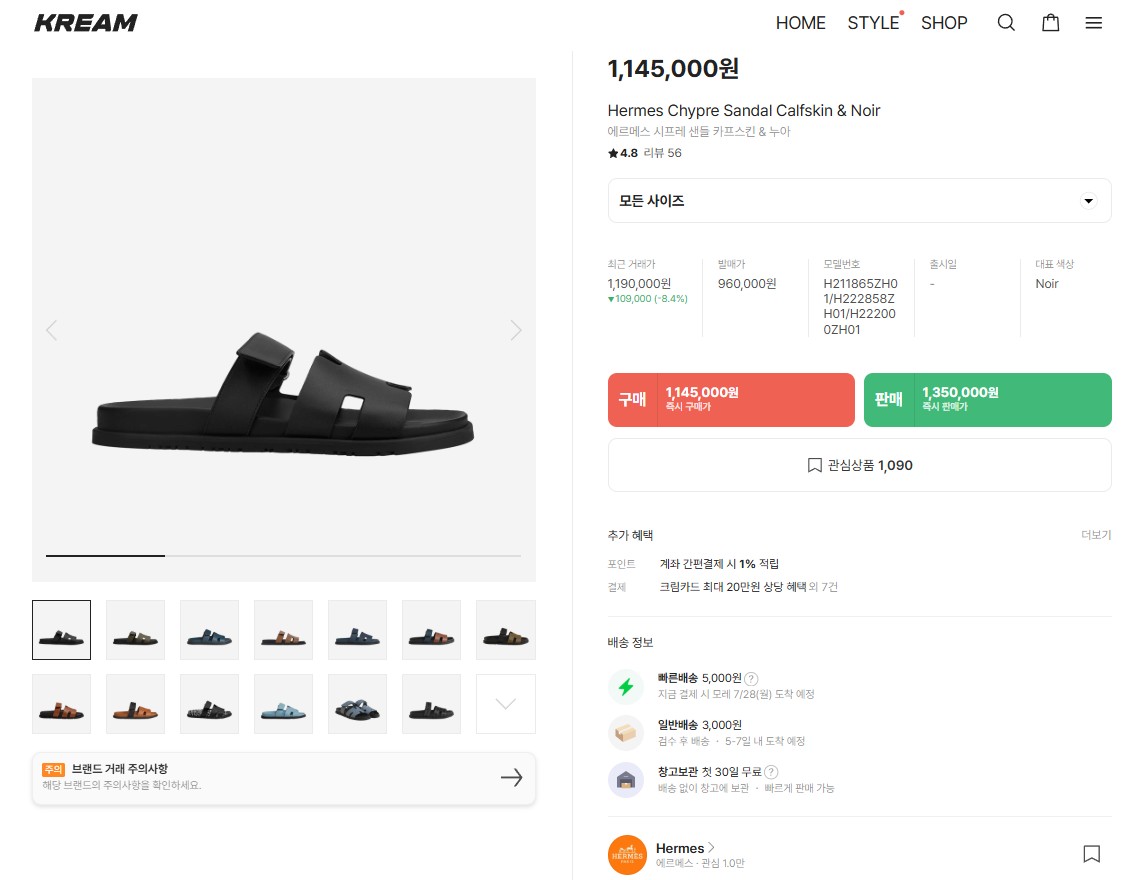Screen dimensions: 1136x880
Task: Toggle bookmark for Hermes brand
Action: 1091,854
